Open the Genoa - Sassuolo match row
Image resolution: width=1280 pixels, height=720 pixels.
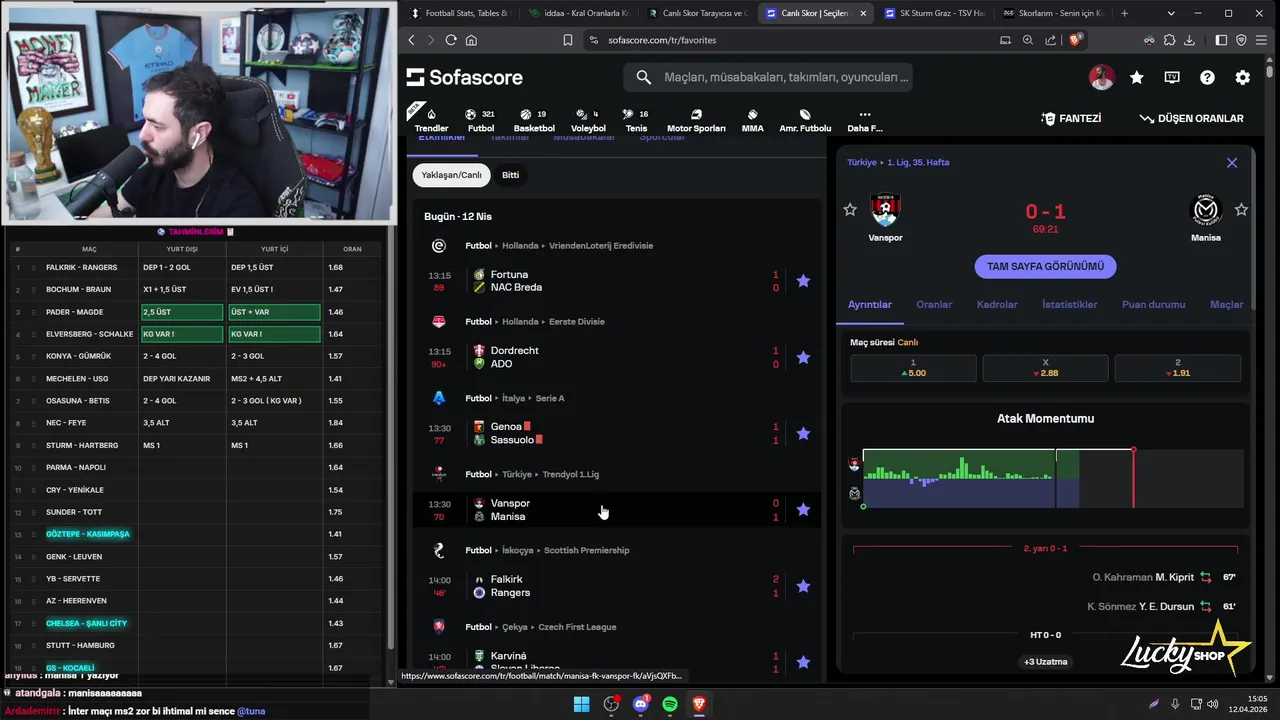[x=616, y=433]
